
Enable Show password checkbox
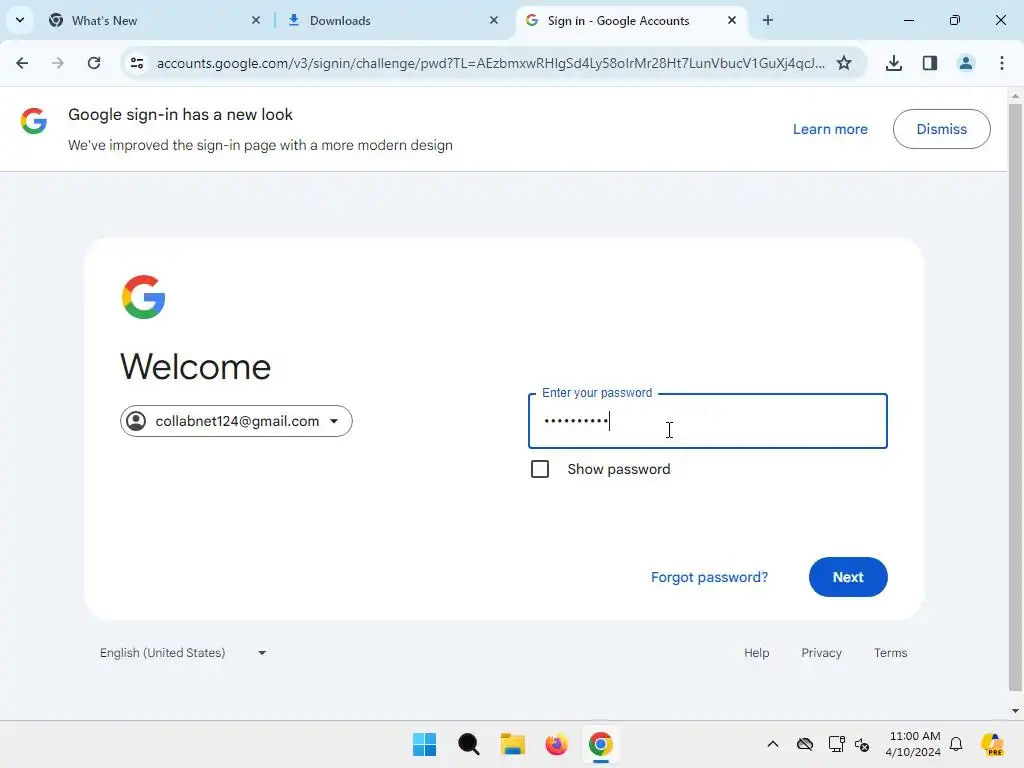click(540, 469)
